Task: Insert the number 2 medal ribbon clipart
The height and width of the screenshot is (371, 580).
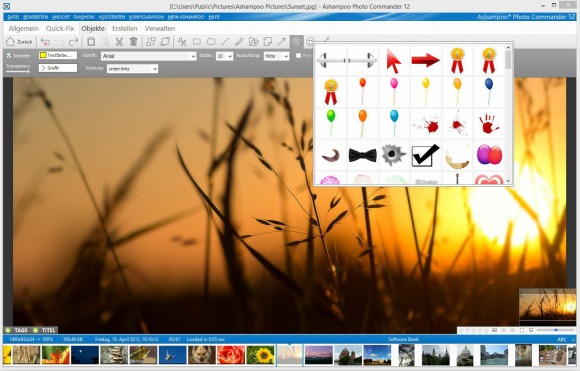Action: pyautogui.click(x=489, y=60)
